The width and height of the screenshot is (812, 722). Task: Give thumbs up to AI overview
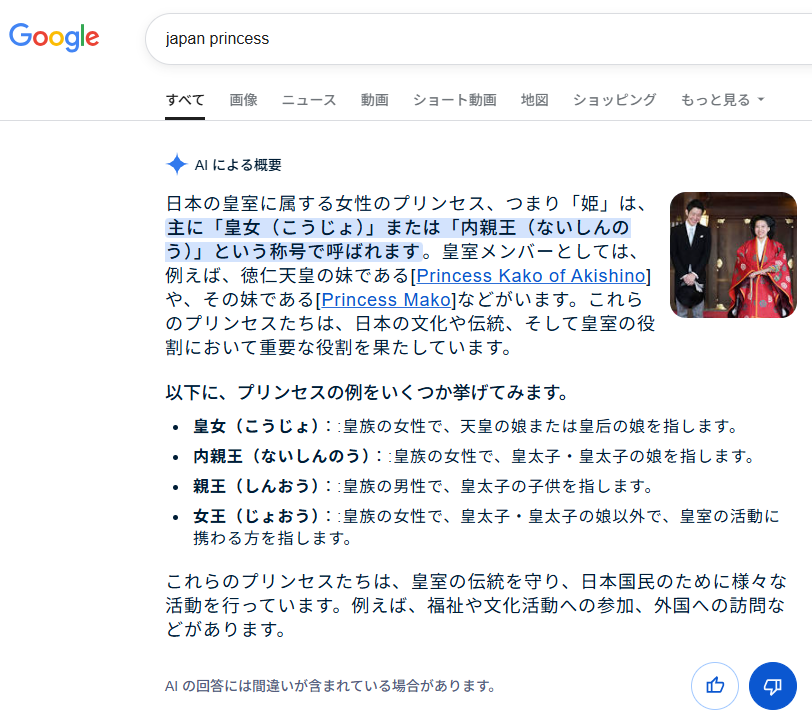[x=715, y=686]
